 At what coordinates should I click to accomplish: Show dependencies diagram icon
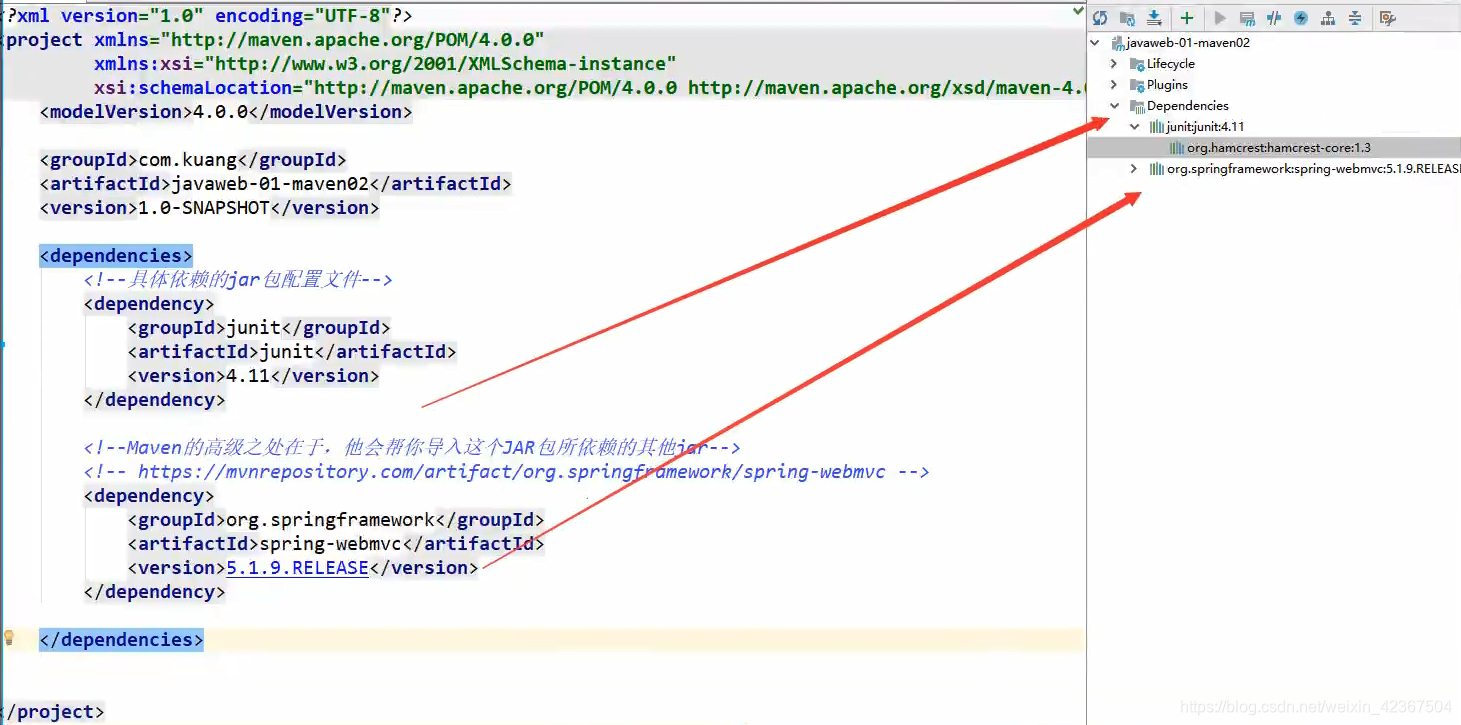tap(1328, 18)
